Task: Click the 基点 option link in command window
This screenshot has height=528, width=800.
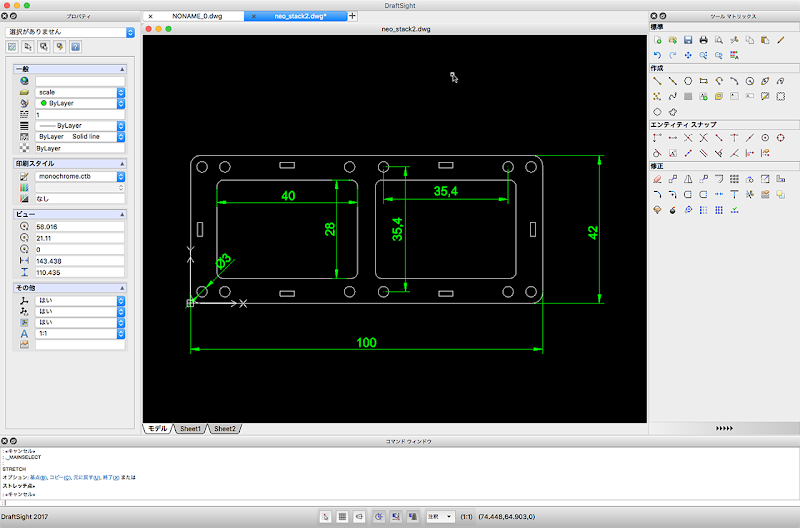Action: coord(38,477)
